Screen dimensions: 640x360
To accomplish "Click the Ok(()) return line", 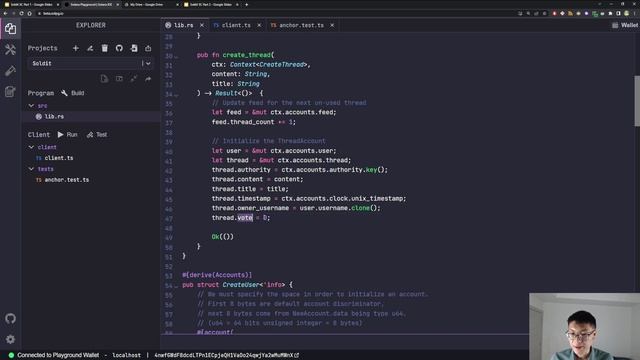I will [222, 237].
